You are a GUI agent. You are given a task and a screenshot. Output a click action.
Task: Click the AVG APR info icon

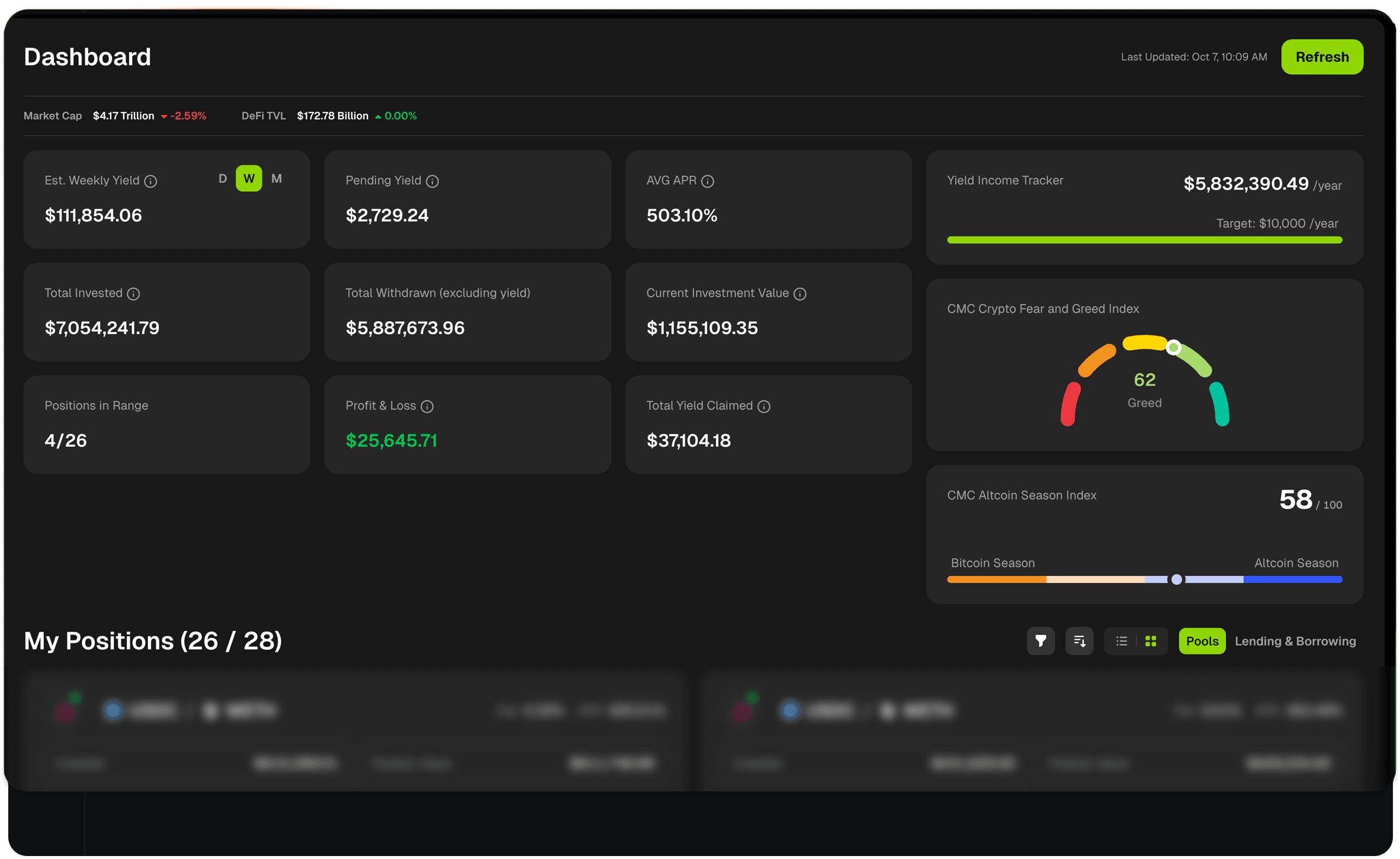708,181
